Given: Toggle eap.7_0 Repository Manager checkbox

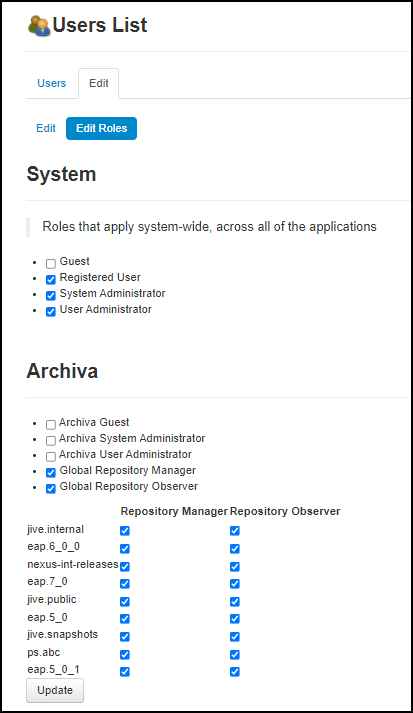Looking at the screenshot, I should click(125, 583).
